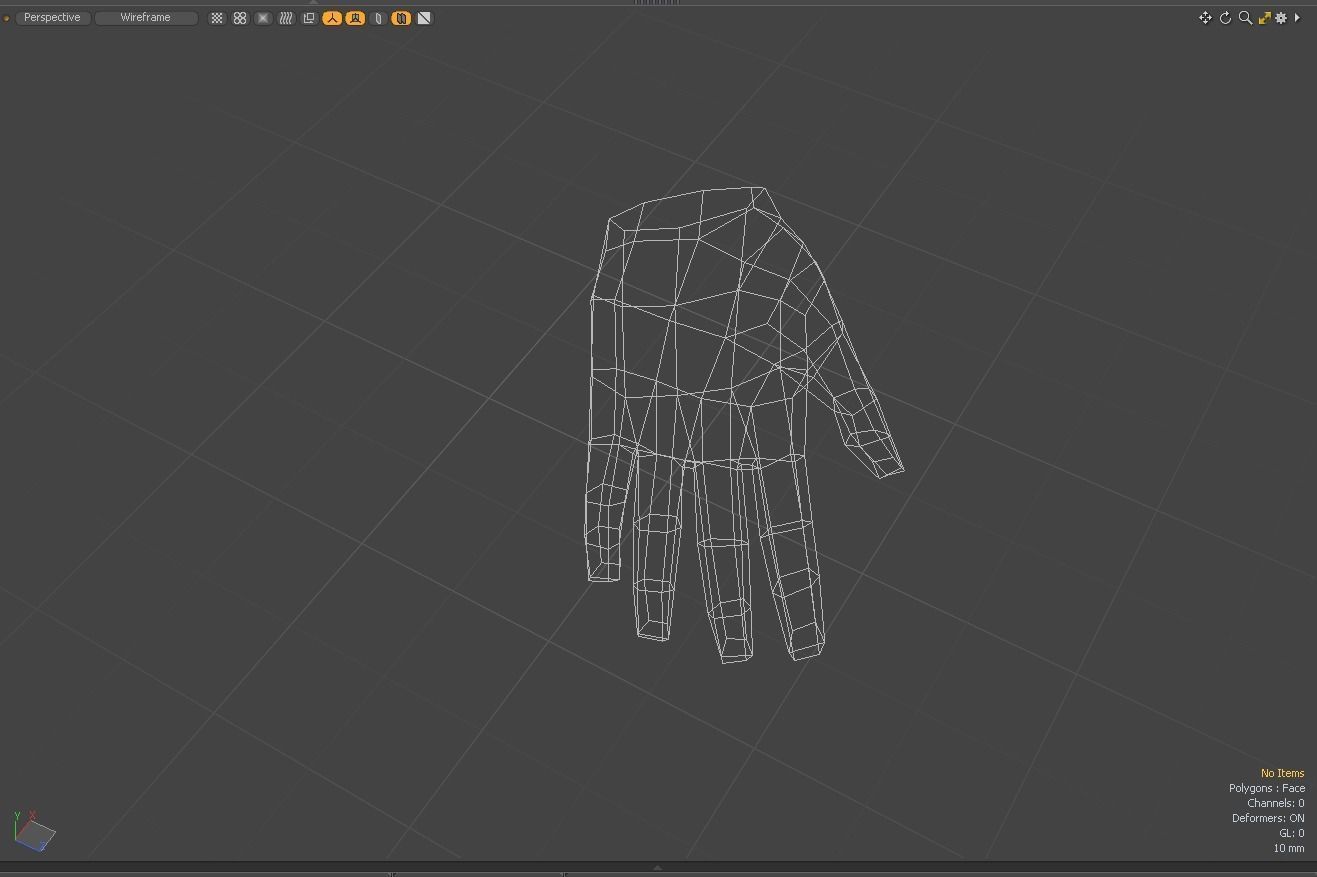Expand the viewport options with the right arrow
1317x877 pixels.
[1298, 17]
